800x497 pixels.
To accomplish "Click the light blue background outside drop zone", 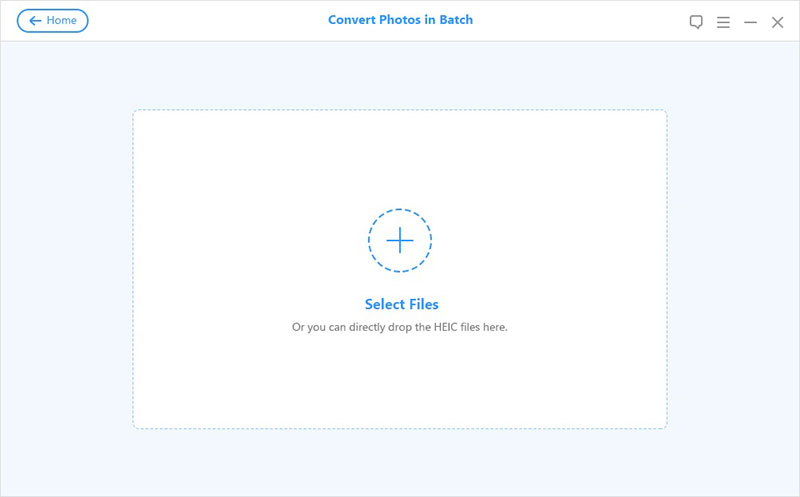I will point(66,255).
